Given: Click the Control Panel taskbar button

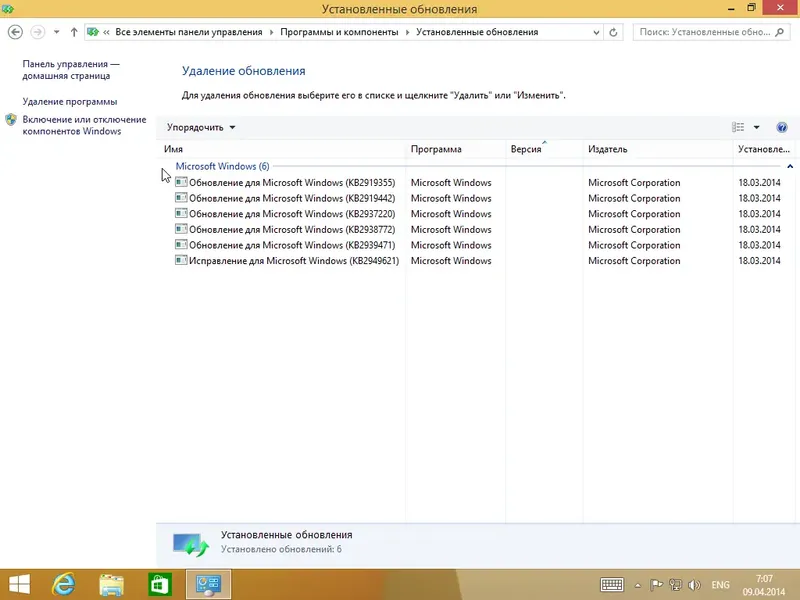Looking at the screenshot, I should pyautogui.click(x=208, y=585).
